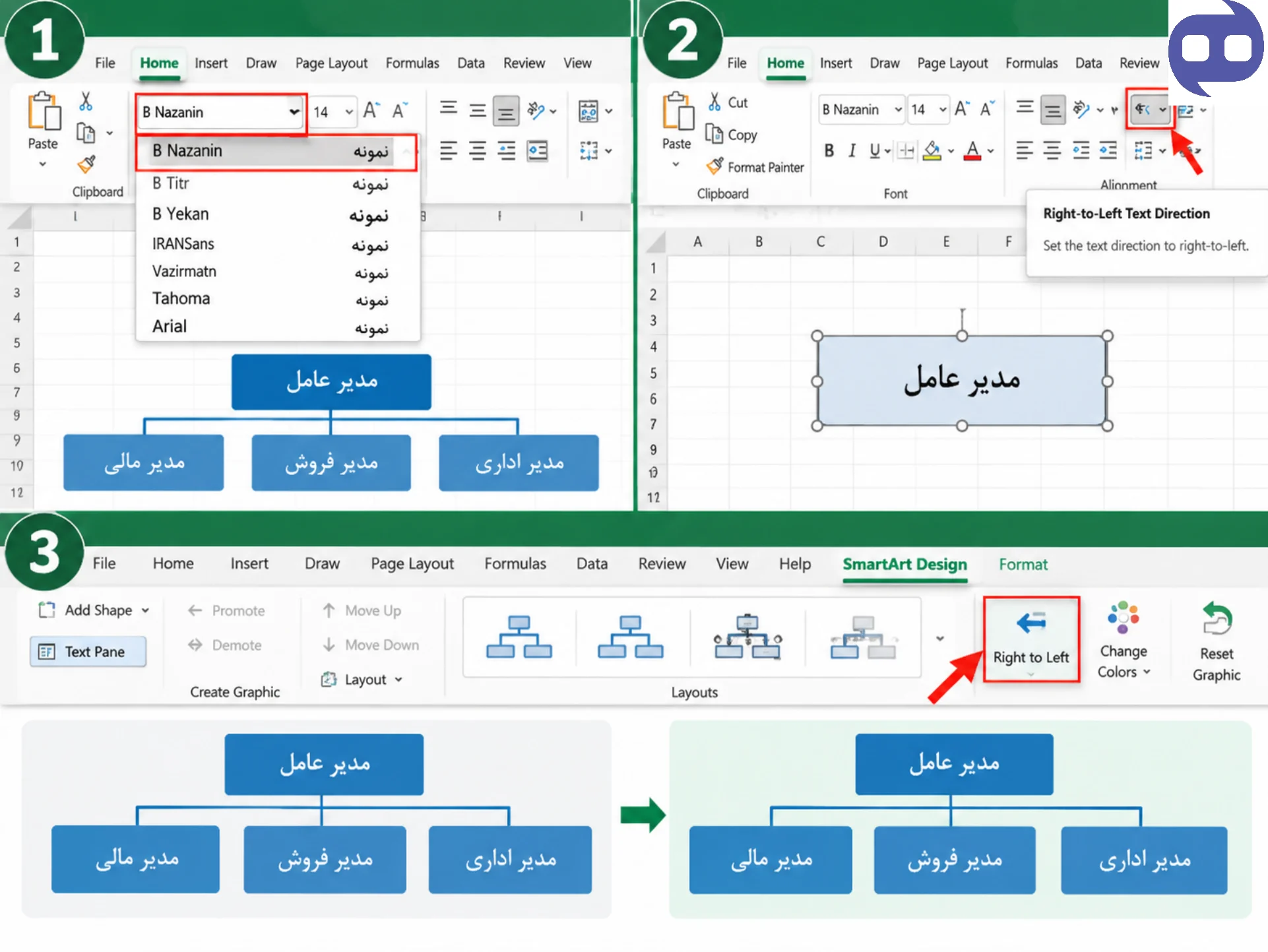This screenshot has height=952, width=1268.
Task: Click Increase Font Size icon in panel 1
Action: (372, 110)
